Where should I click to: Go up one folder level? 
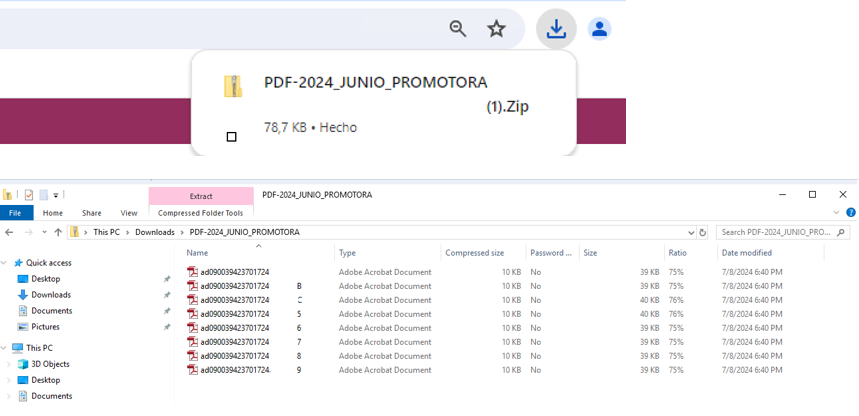(58, 232)
